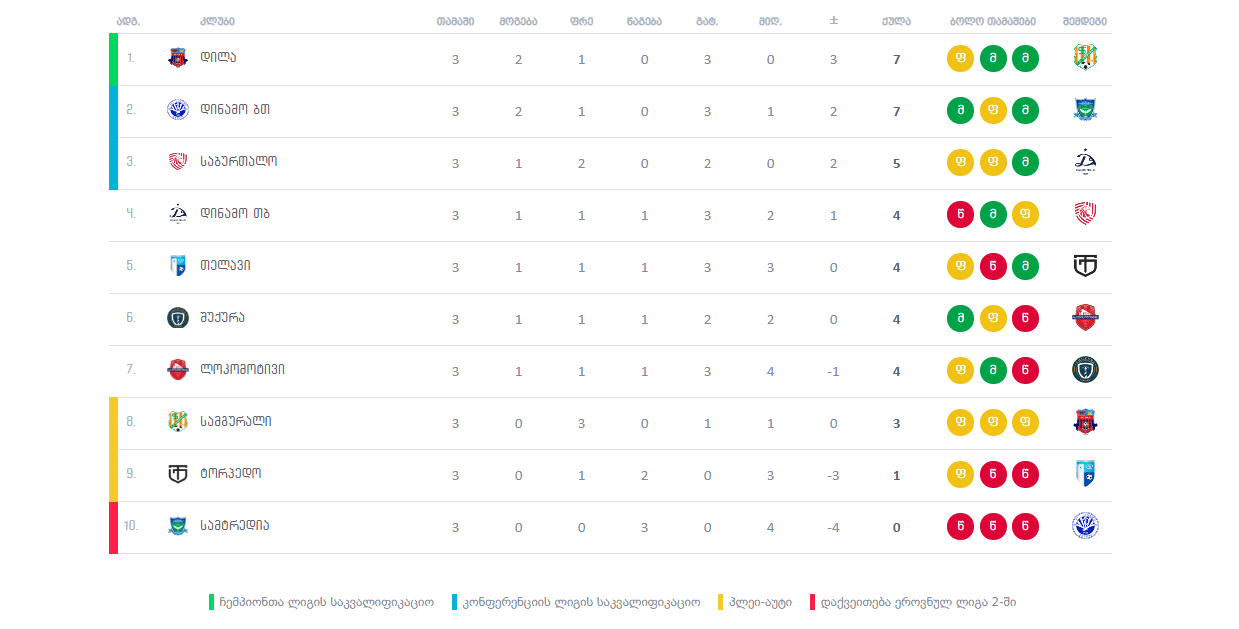The height and width of the screenshot is (629, 1239).
Task: Open the next-opponent logo in Lokomotivi's row
Action: click(1085, 370)
